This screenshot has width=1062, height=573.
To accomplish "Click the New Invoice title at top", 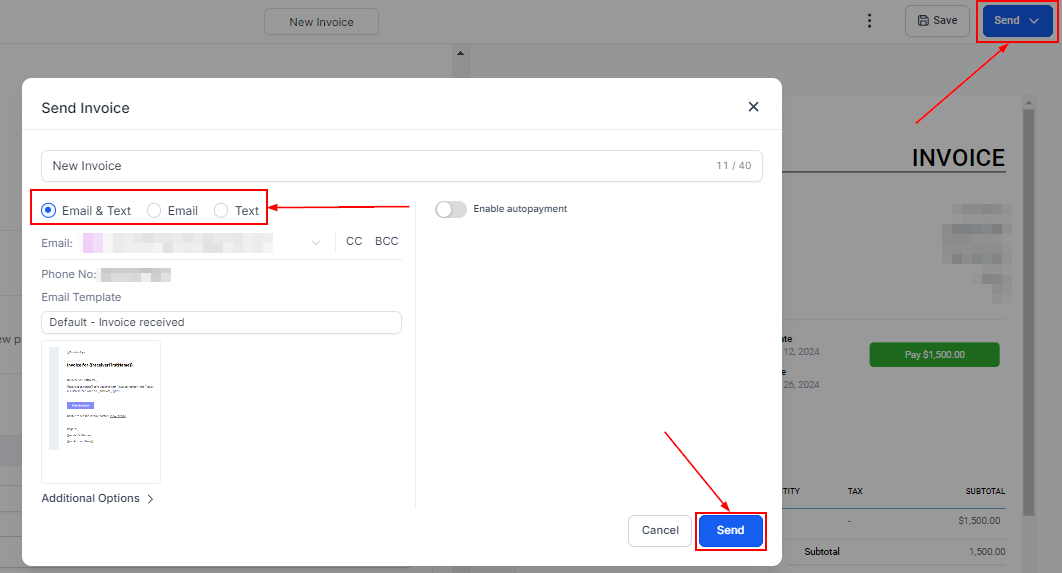I will [x=321, y=22].
